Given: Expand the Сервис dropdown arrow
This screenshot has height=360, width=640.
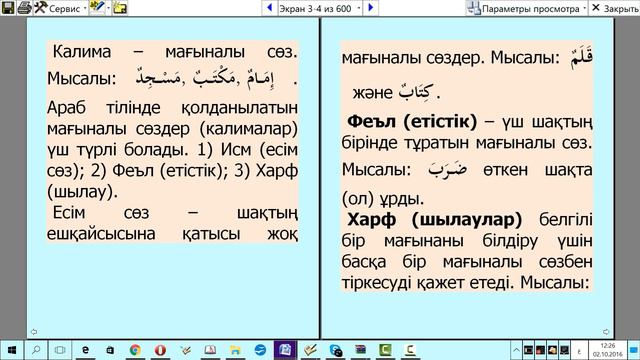Looking at the screenshot, I should pyautogui.click(x=85, y=8).
